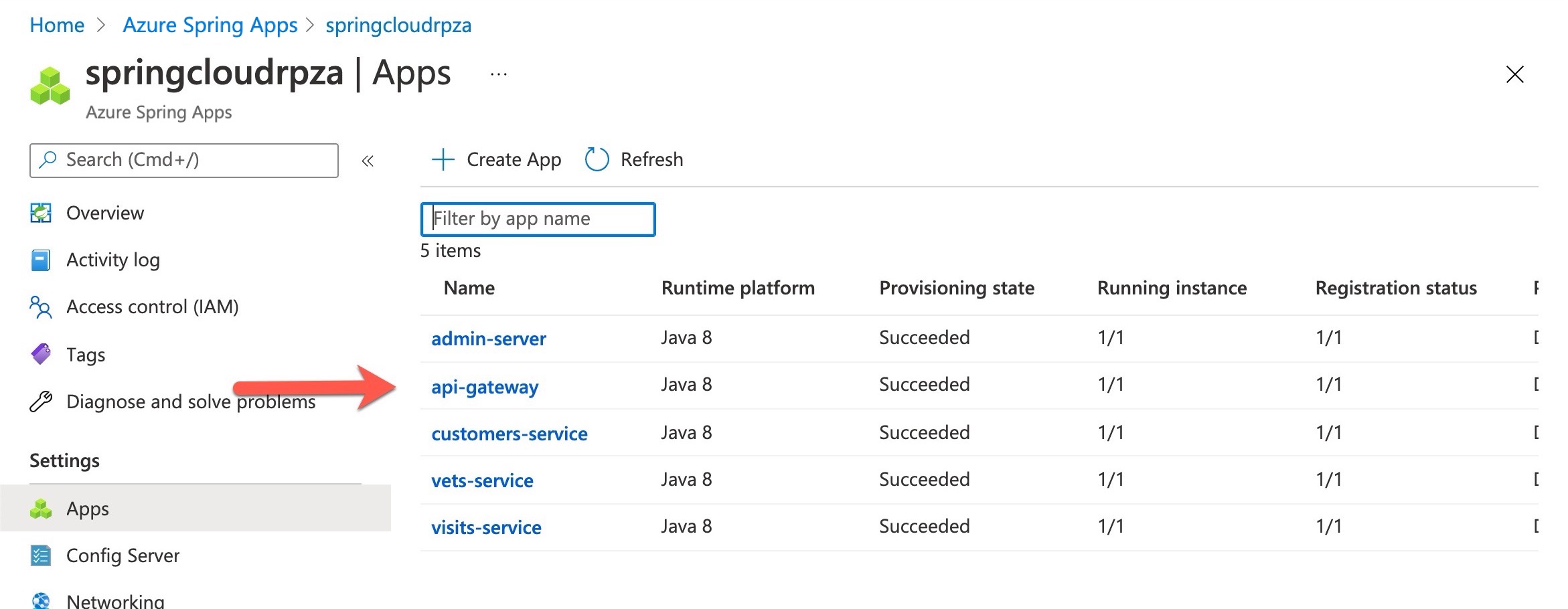1568x609 pixels.
Task: Click the Refresh icon above the app list
Action: 595,159
